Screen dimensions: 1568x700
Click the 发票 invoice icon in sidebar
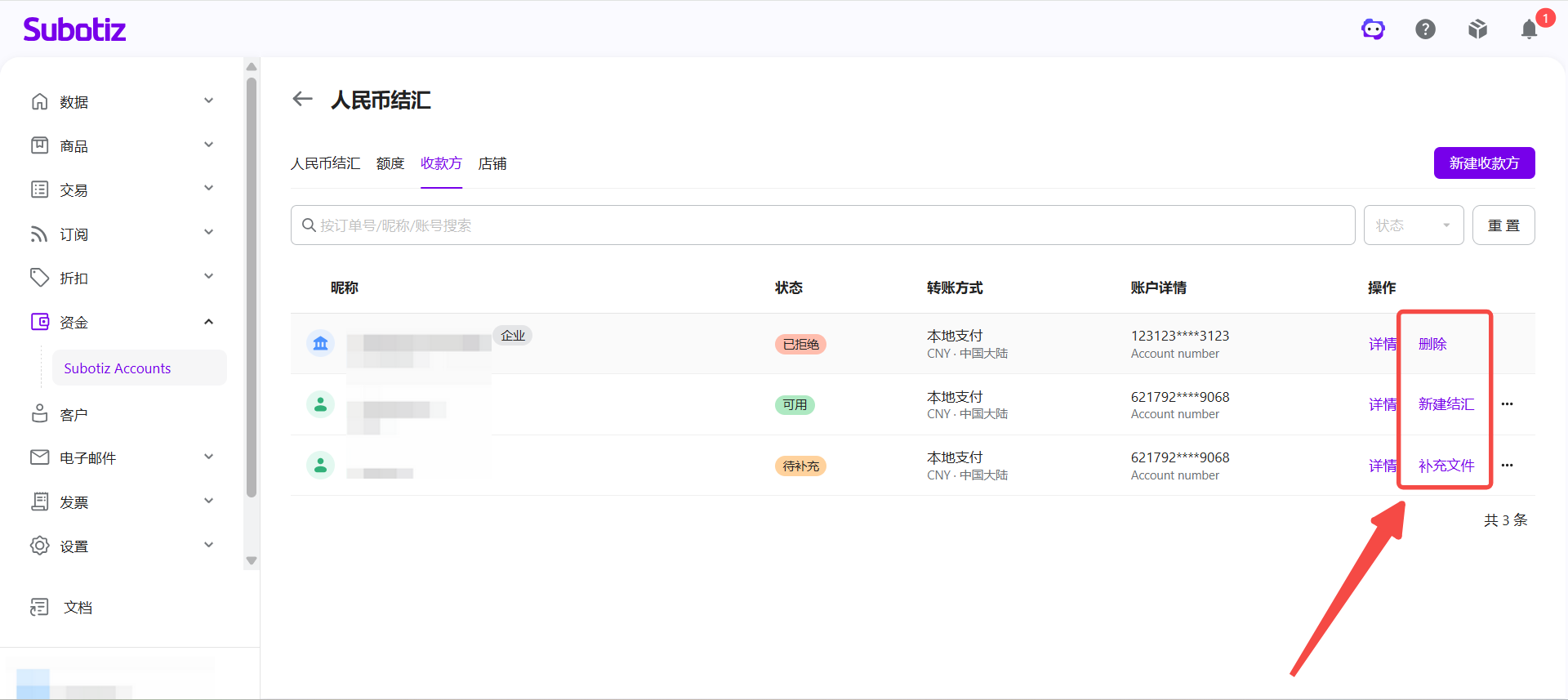click(x=39, y=502)
